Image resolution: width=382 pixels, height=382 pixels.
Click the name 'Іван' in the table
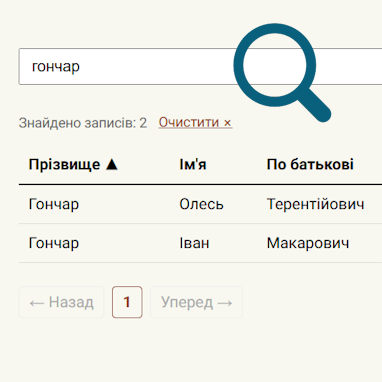point(194,243)
